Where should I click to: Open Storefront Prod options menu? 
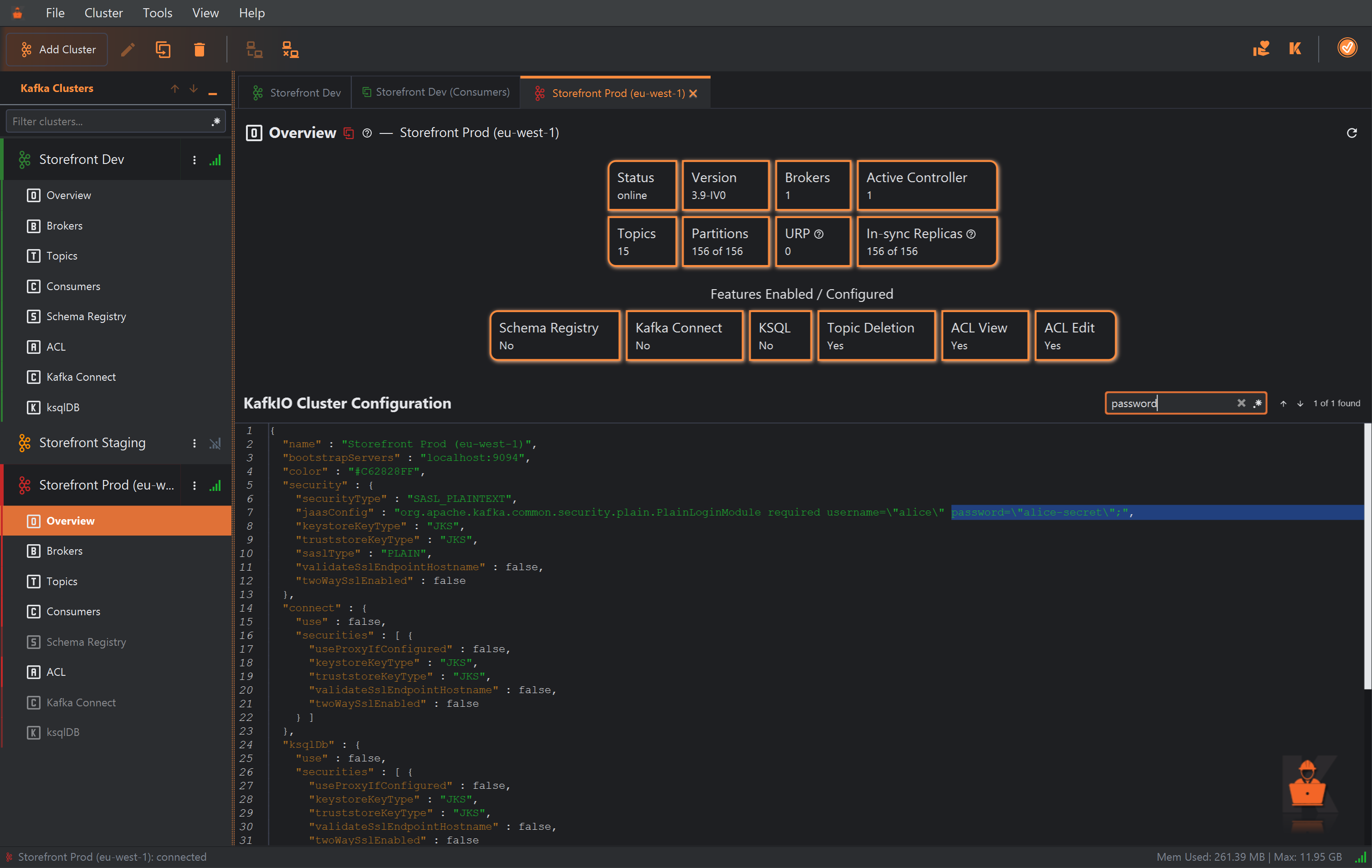tap(195, 485)
